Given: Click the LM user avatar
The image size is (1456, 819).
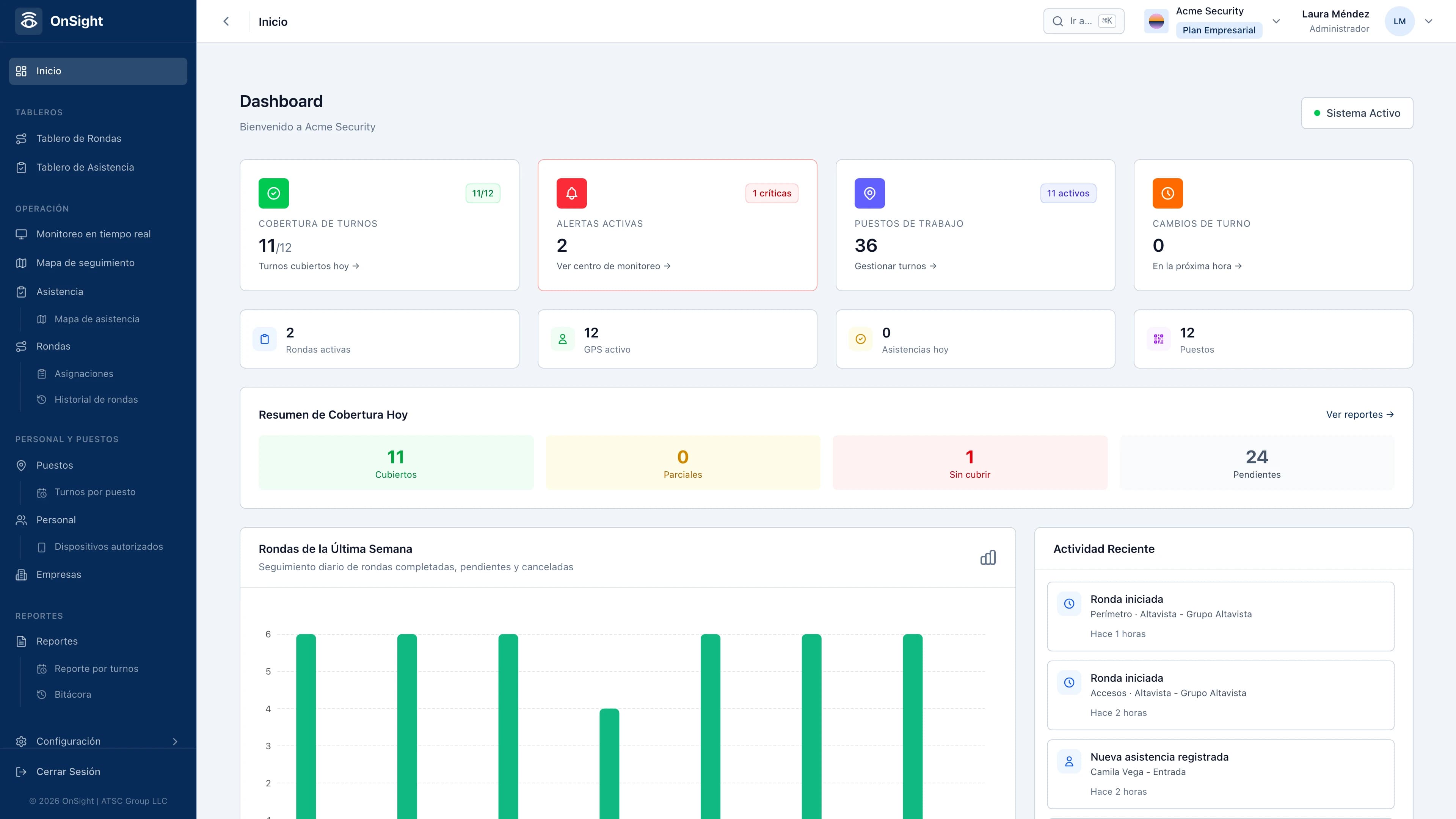Looking at the screenshot, I should coord(1400,22).
